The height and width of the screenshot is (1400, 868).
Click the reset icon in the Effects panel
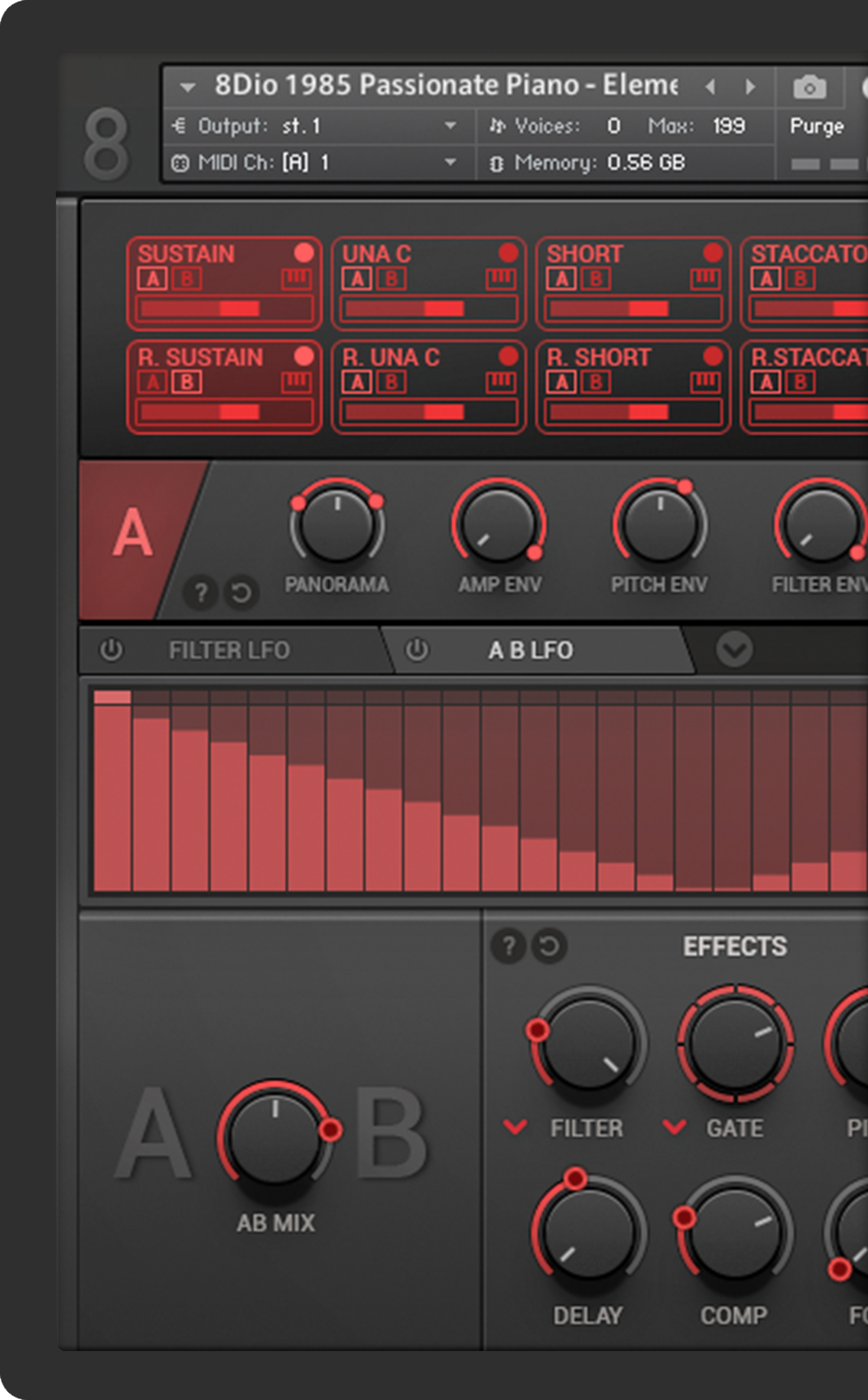(x=549, y=946)
